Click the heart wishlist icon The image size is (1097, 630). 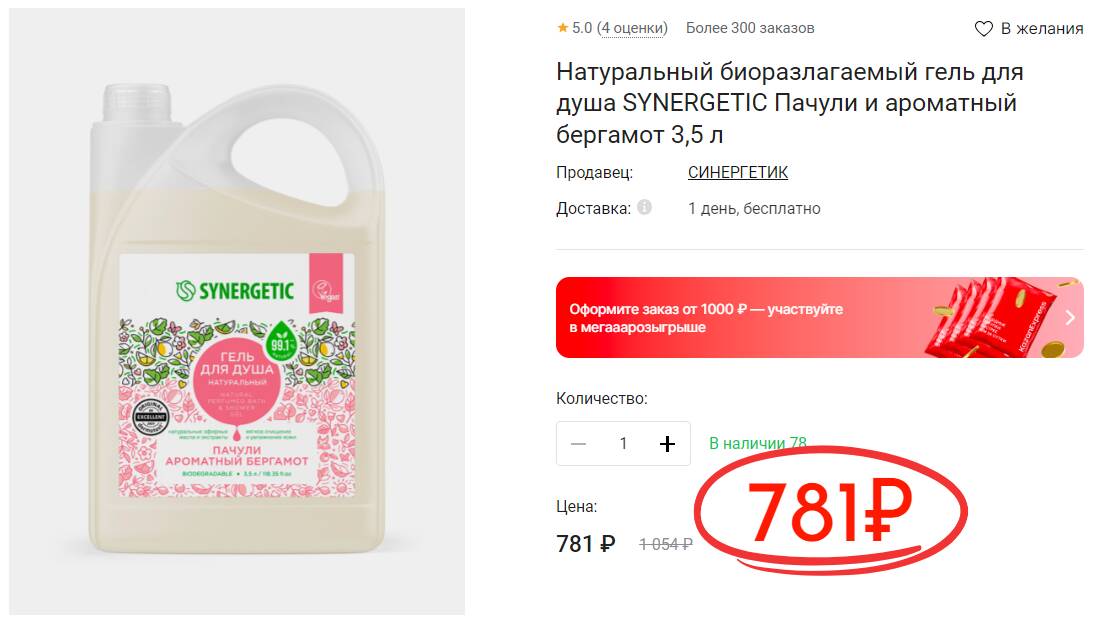click(983, 29)
